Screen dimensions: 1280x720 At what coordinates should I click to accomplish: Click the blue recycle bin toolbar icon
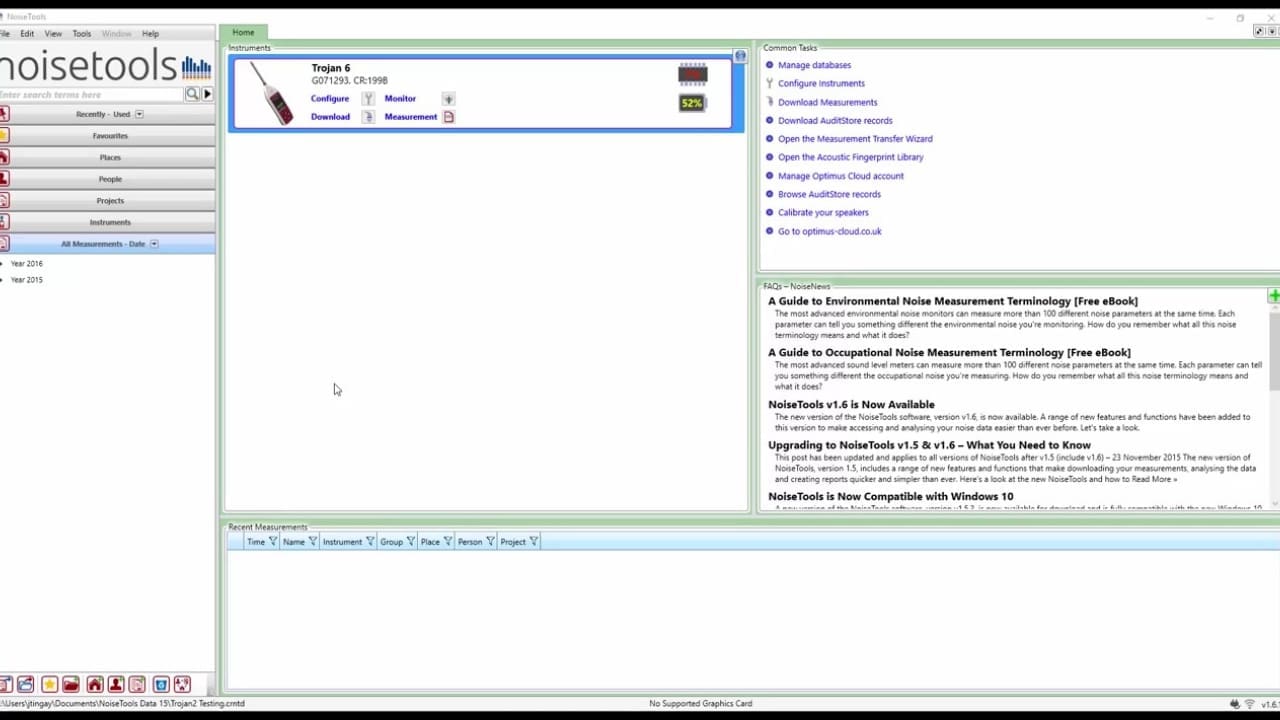(160, 685)
